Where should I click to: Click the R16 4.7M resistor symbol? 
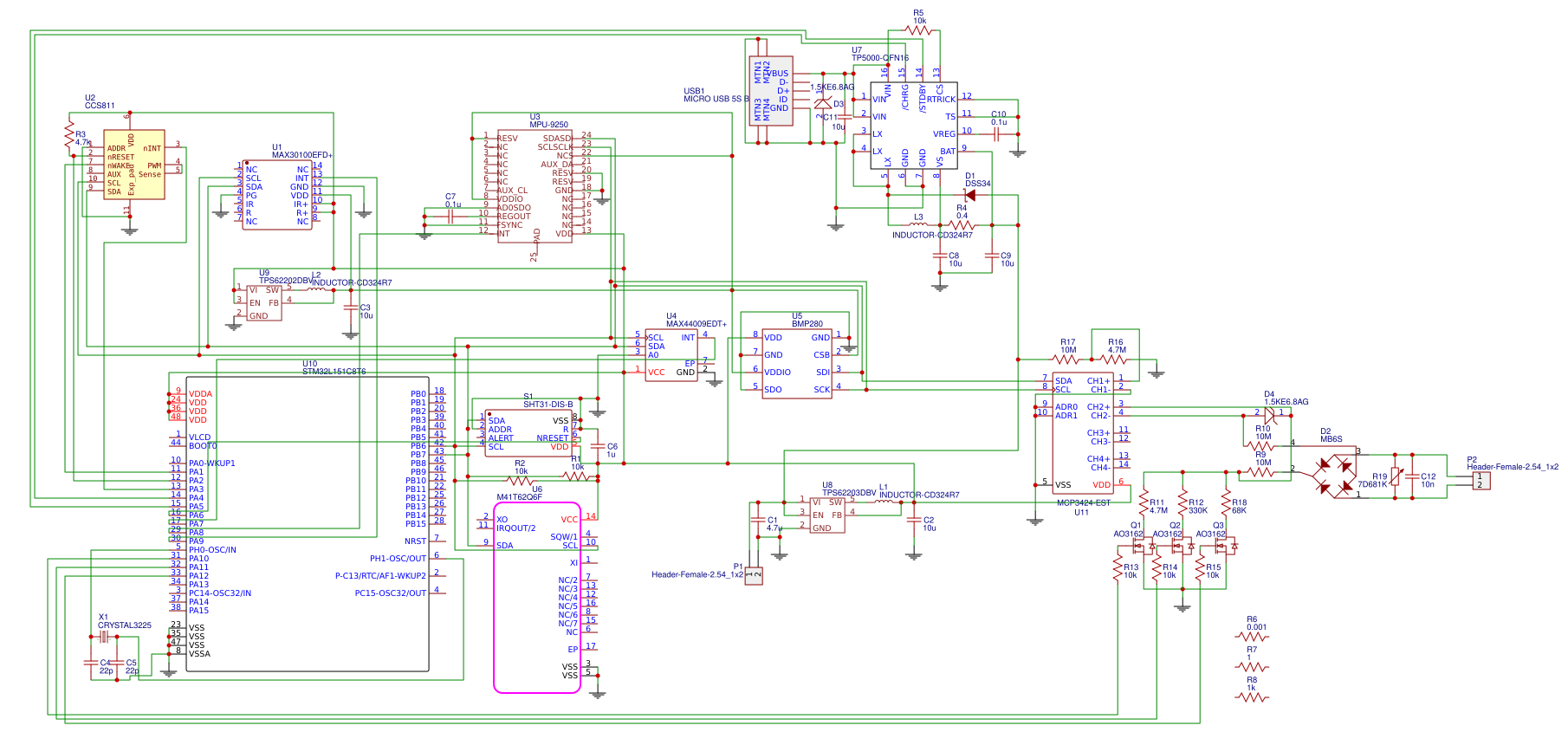point(1113,360)
